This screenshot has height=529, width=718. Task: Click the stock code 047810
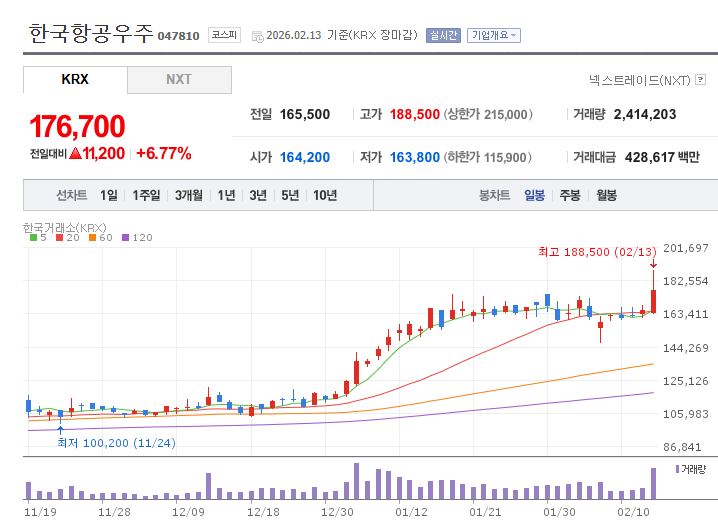[179, 36]
